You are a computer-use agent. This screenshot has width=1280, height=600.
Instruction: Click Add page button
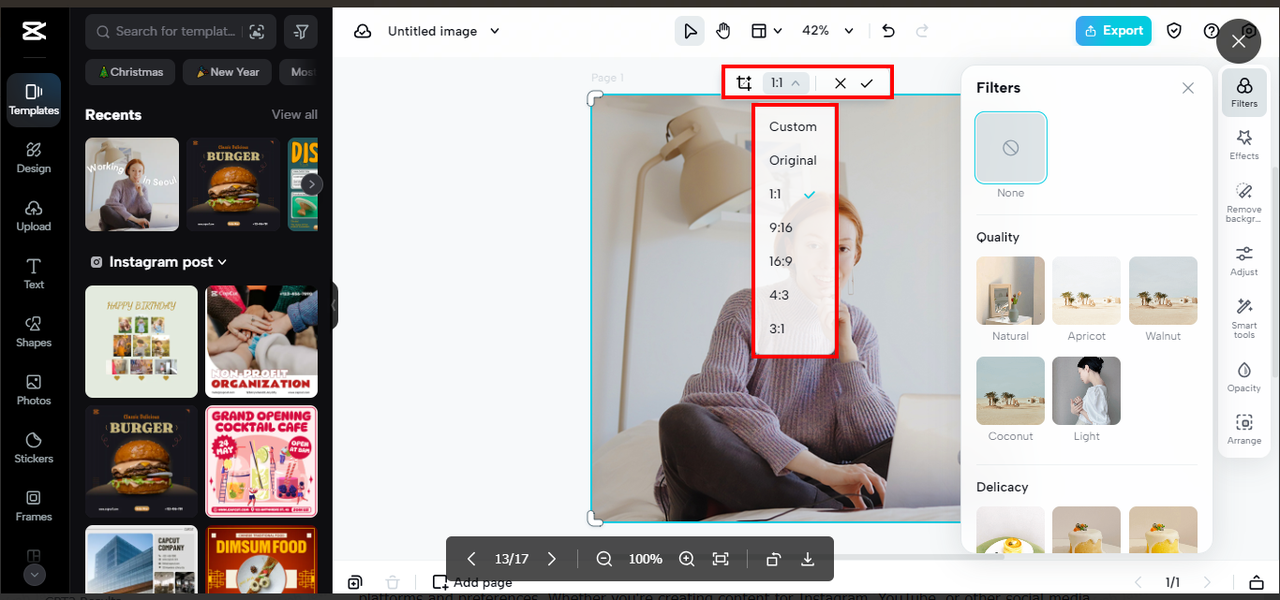click(x=472, y=582)
